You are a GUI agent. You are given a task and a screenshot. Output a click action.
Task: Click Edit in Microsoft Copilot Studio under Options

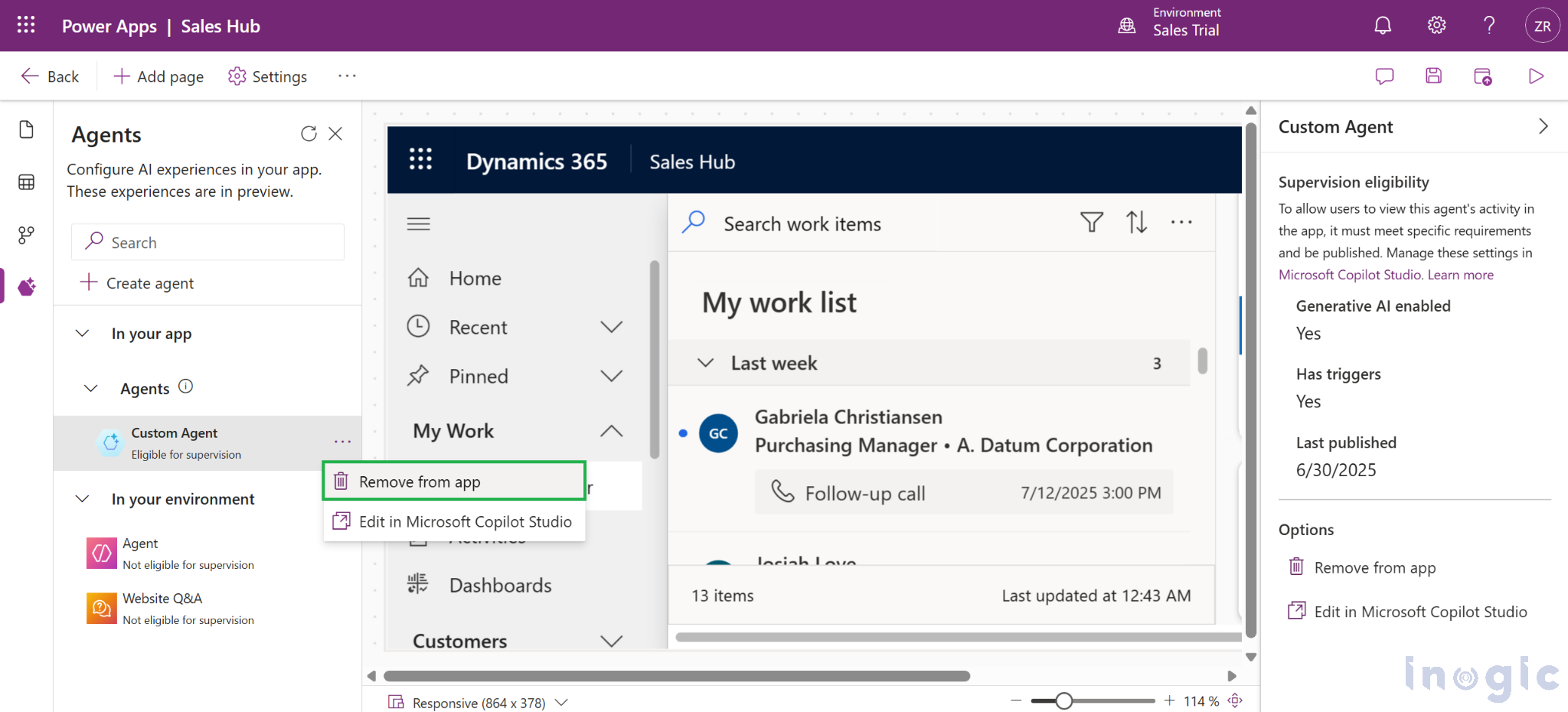[x=1408, y=611]
